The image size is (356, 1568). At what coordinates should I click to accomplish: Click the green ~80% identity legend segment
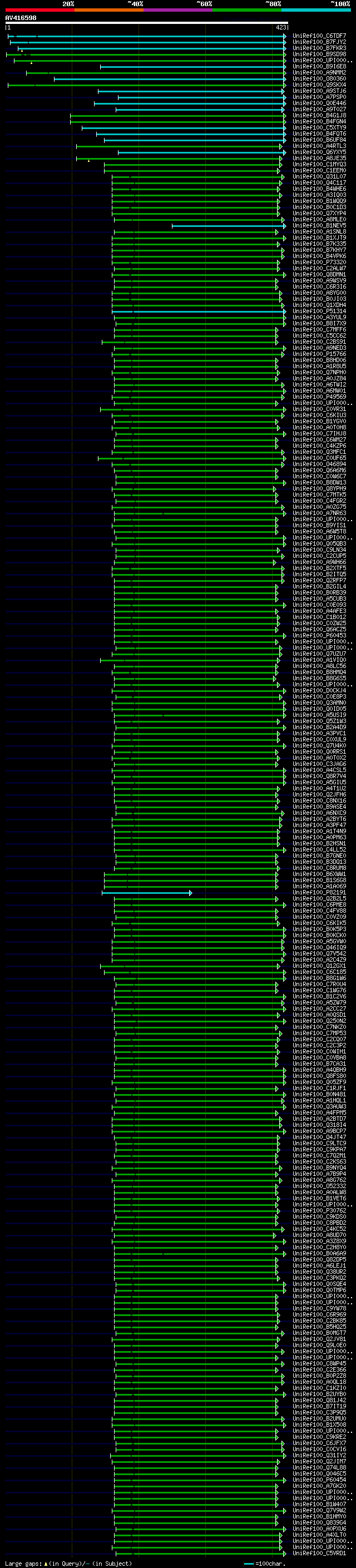(247, 10)
